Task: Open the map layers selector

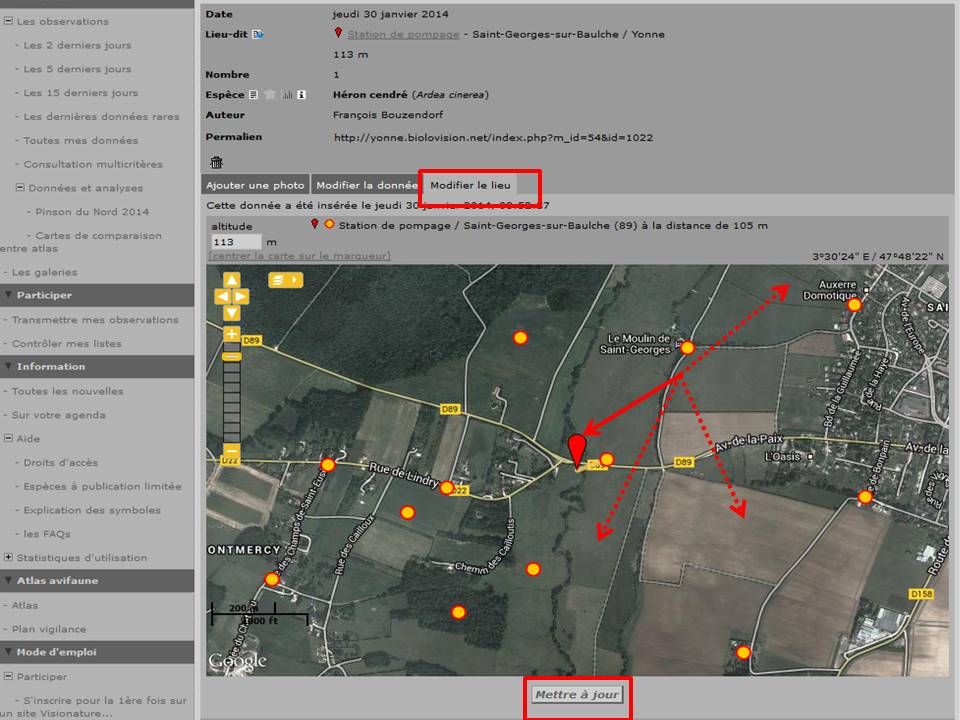Action: pos(285,280)
